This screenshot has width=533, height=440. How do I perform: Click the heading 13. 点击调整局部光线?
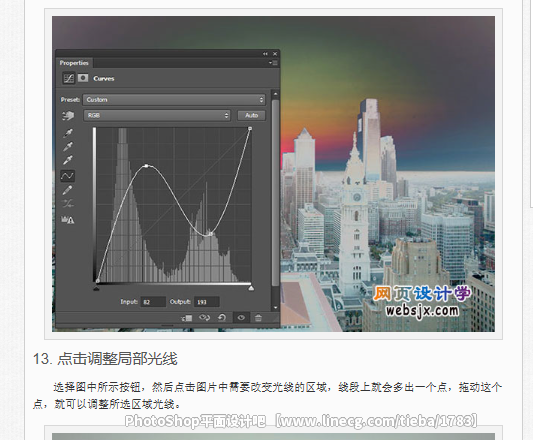pyautogui.click(x=105, y=359)
